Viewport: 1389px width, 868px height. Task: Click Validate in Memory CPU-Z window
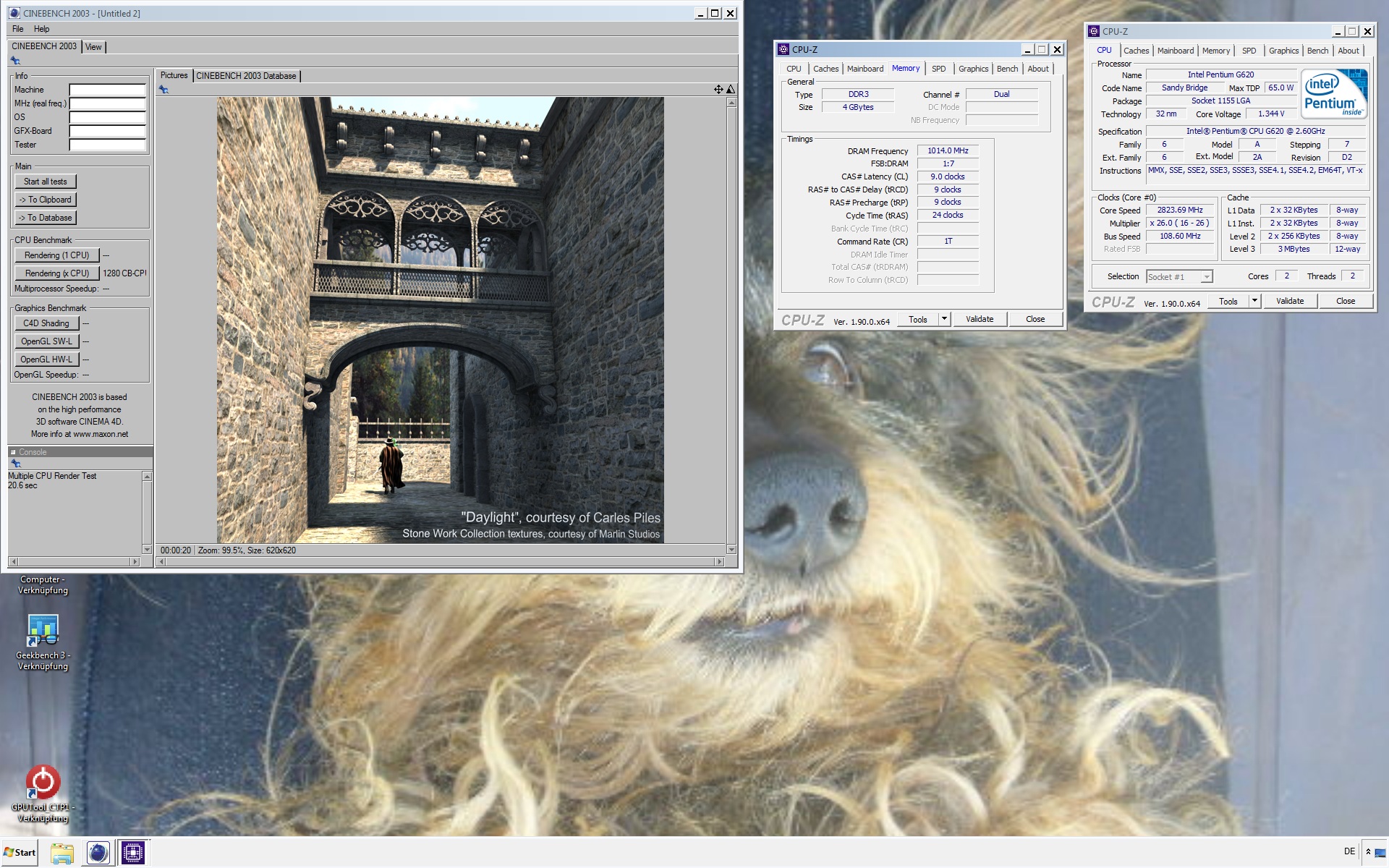[980, 319]
